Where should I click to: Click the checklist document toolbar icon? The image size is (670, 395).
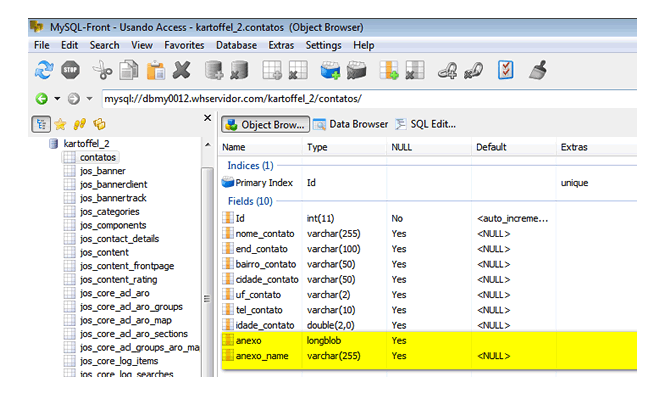(x=505, y=70)
